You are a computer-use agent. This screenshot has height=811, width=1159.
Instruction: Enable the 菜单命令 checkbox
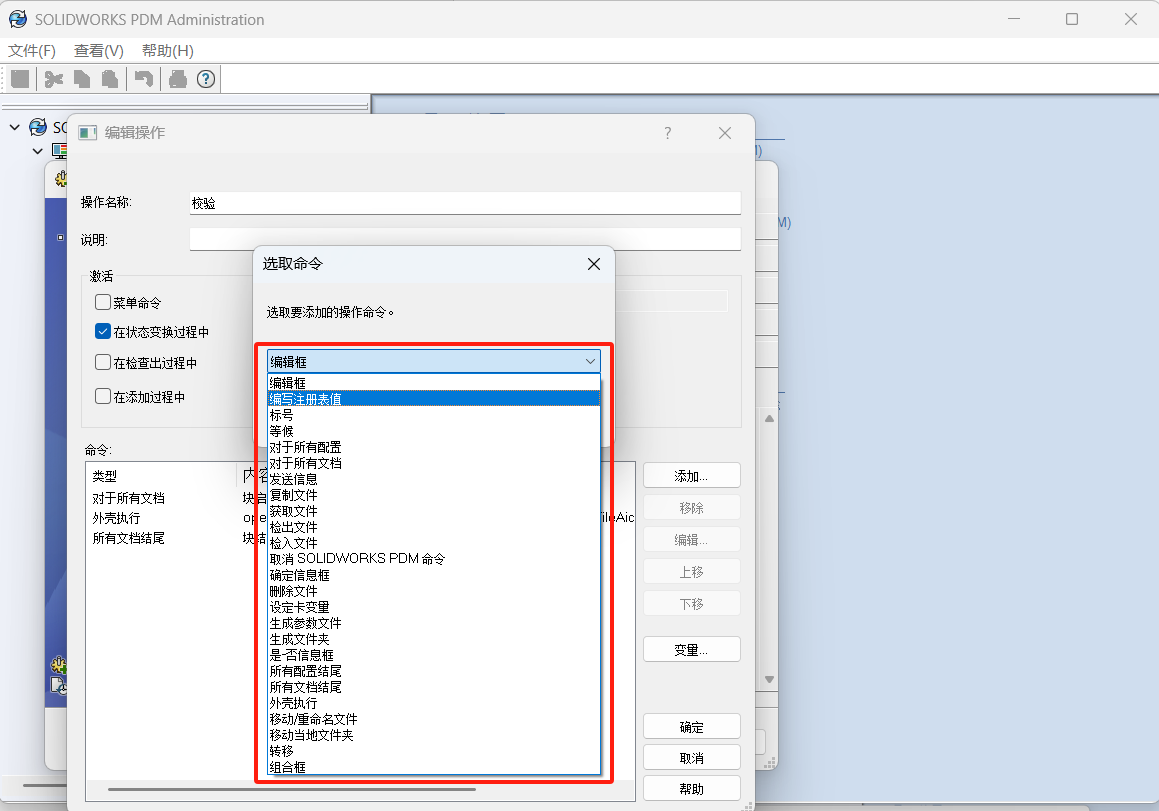(103, 302)
